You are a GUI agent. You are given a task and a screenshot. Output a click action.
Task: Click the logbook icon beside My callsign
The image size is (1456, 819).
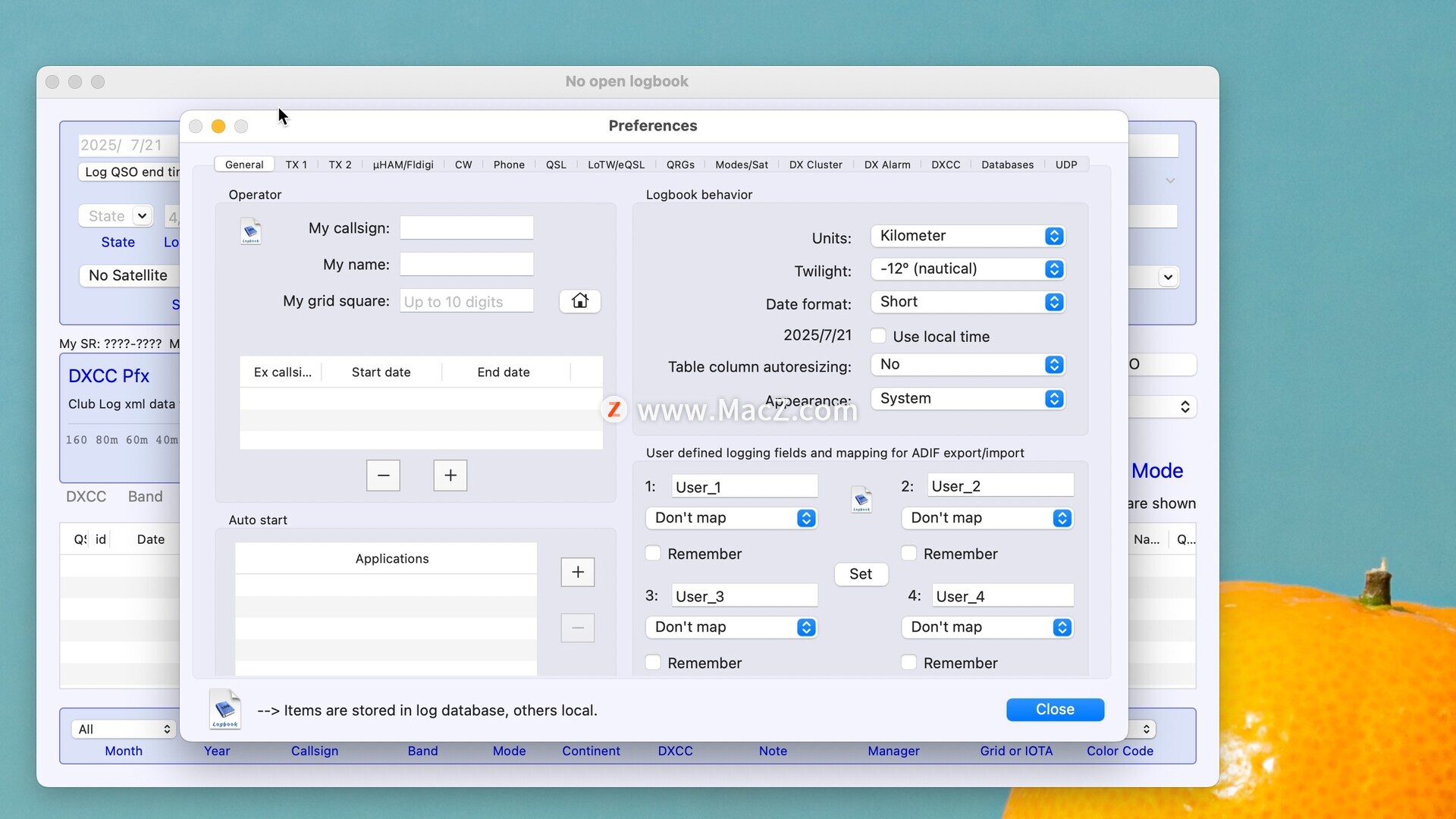(251, 231)
